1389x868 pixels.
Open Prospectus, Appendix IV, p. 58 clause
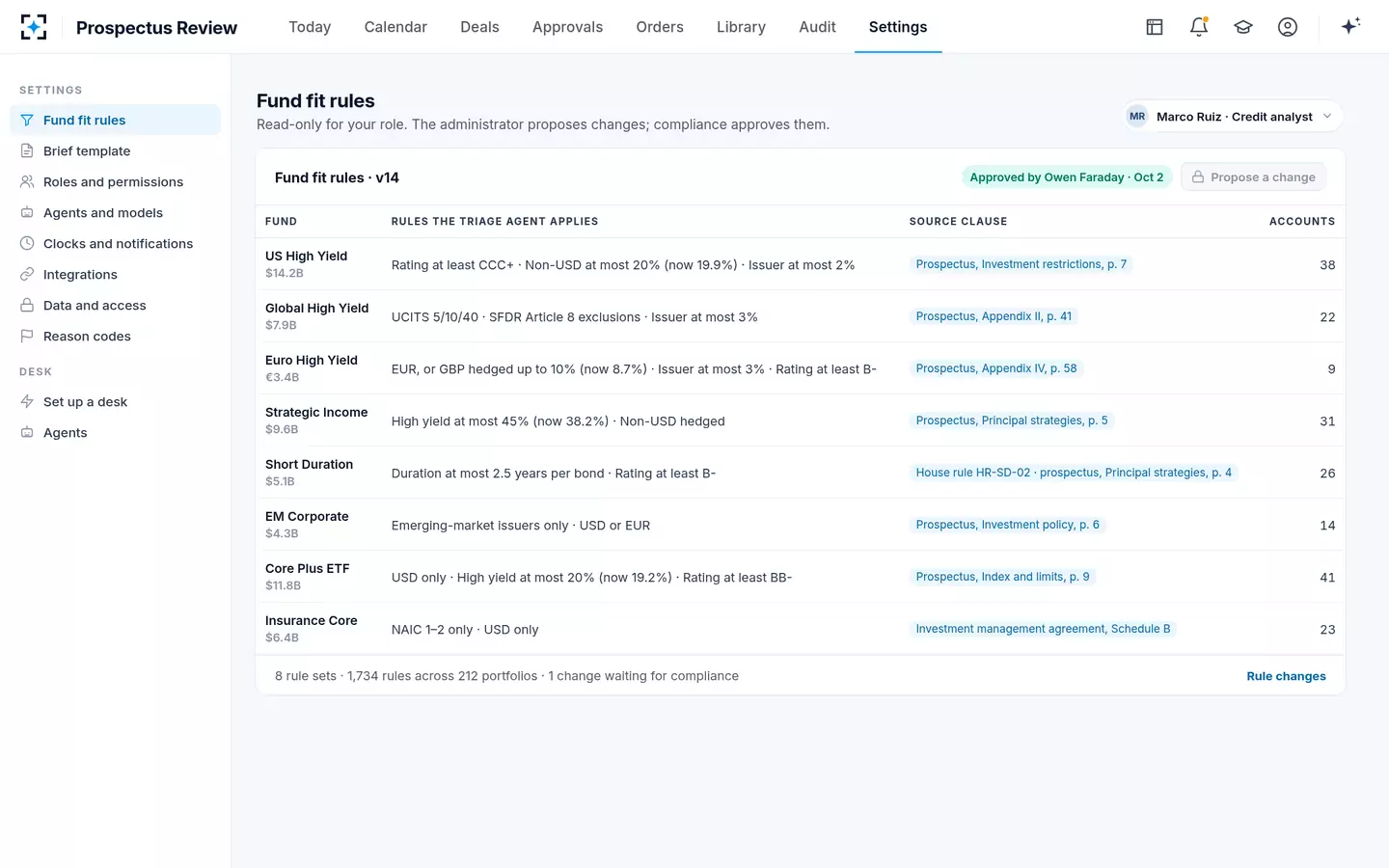996,368
